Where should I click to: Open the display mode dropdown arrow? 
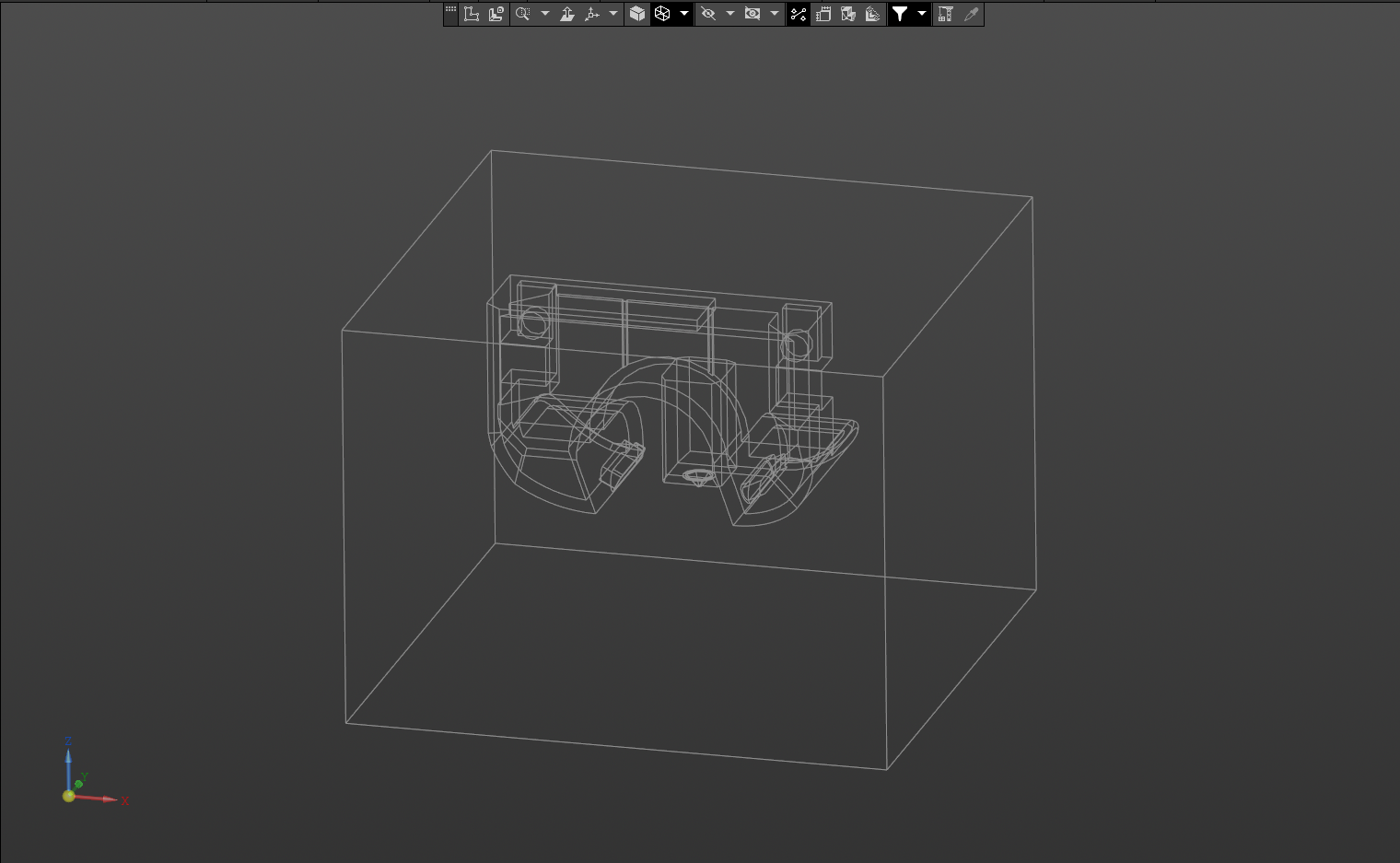point(684,14)
